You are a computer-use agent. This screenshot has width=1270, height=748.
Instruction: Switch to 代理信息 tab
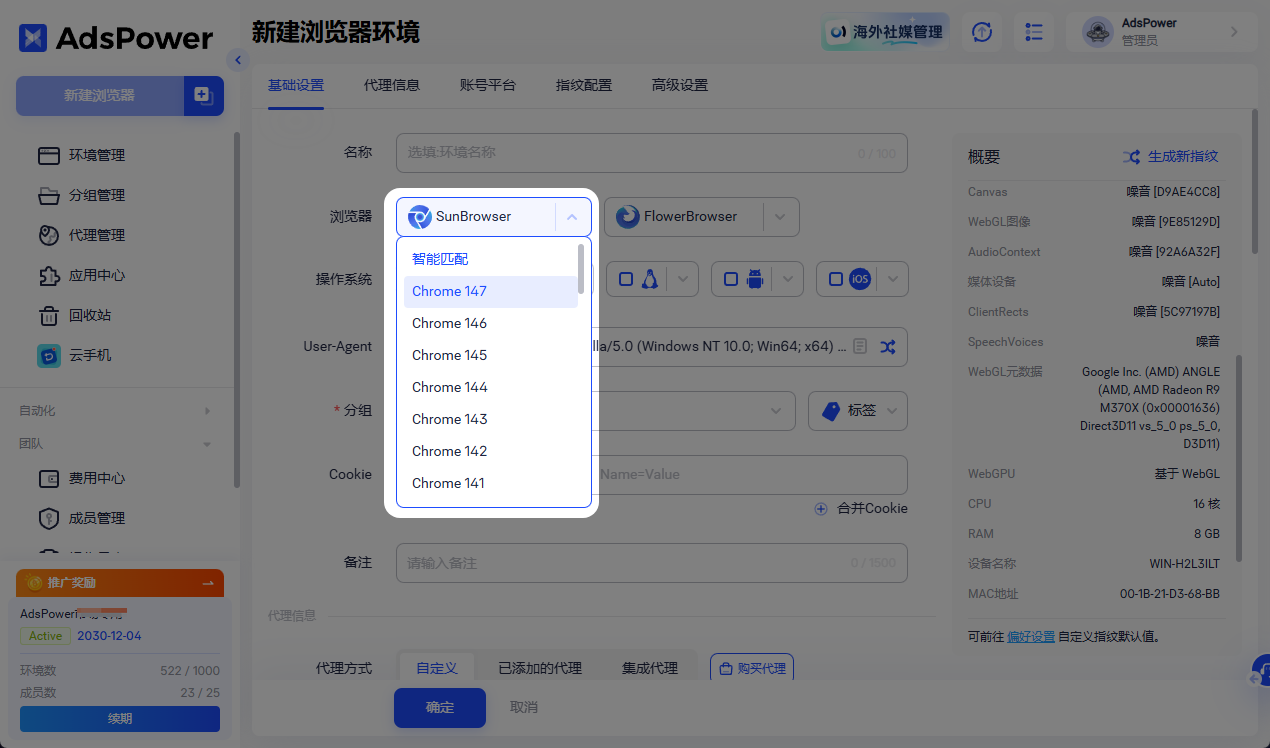coord(392,85)
